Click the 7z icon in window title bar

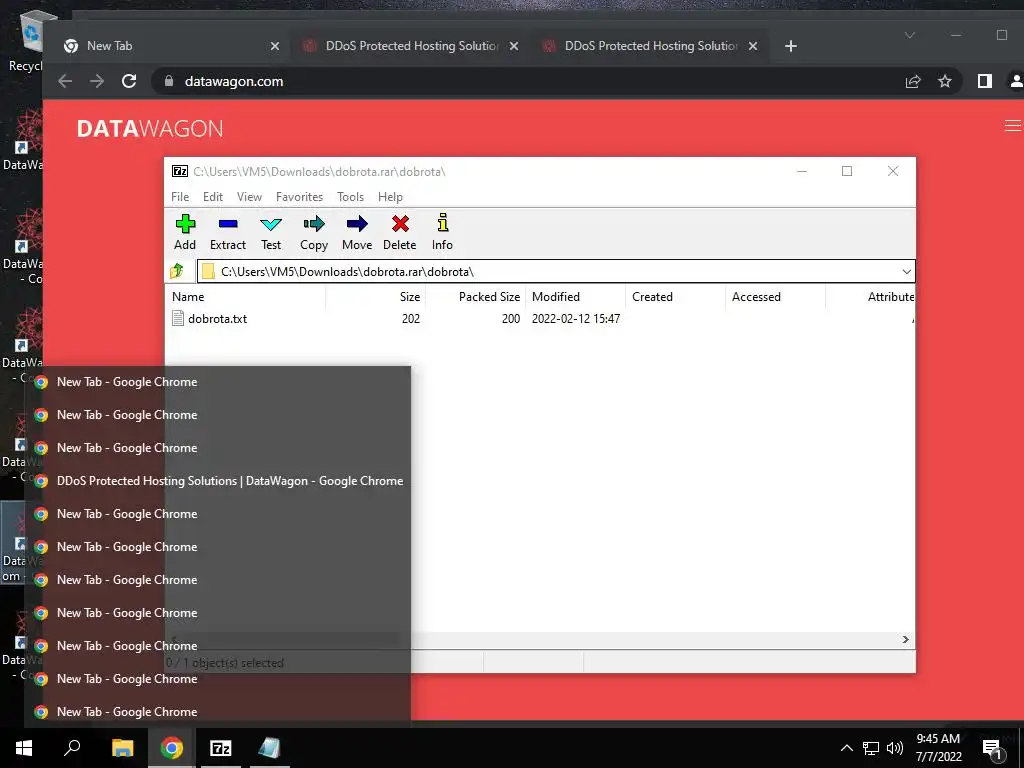(x=180, y=171)
